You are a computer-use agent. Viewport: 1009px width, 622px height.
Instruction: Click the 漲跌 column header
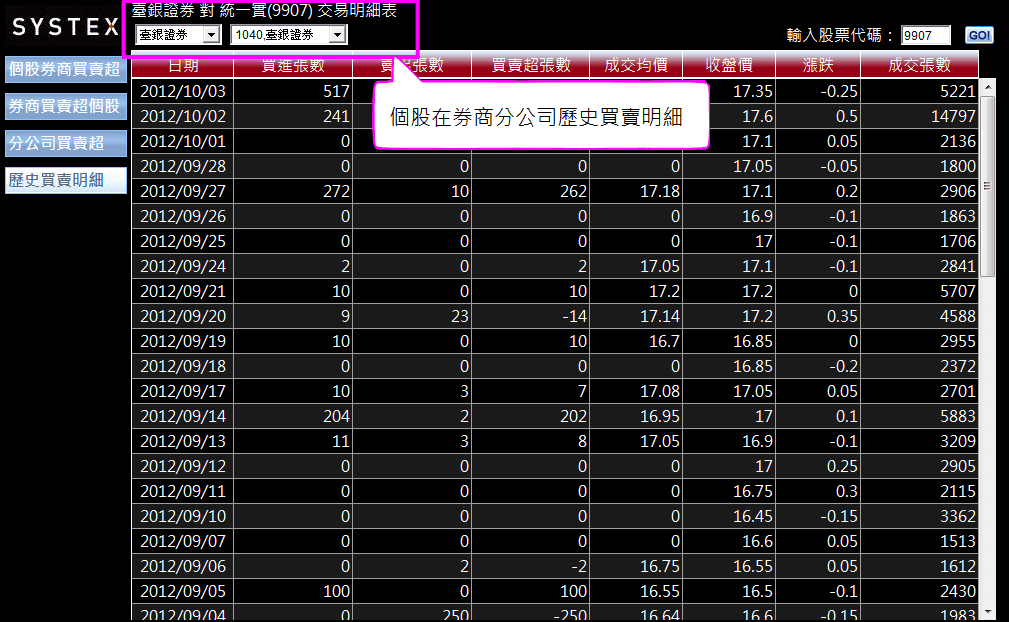click(x=817, y=66)
